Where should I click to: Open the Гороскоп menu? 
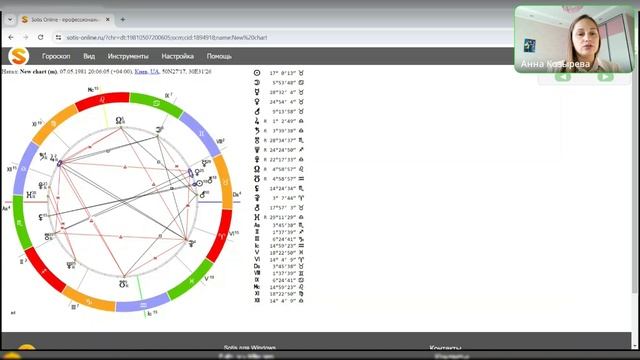pyautogui.click(x=56, y=56)
